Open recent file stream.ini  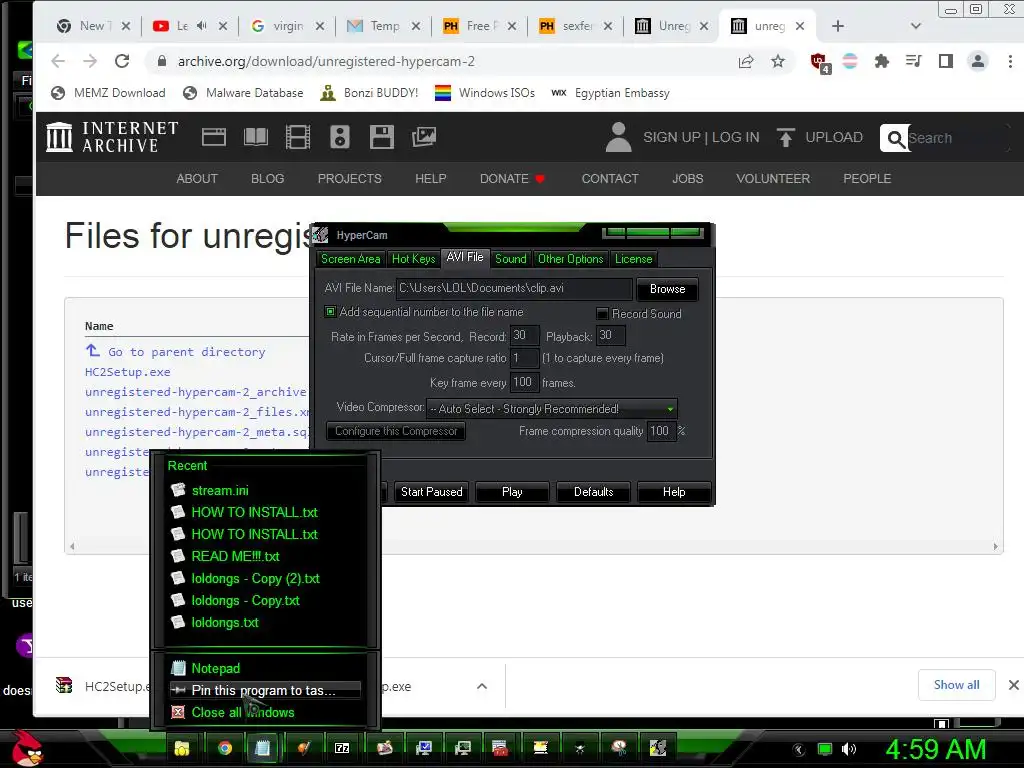pyautogui.click(x=220, y=490)
